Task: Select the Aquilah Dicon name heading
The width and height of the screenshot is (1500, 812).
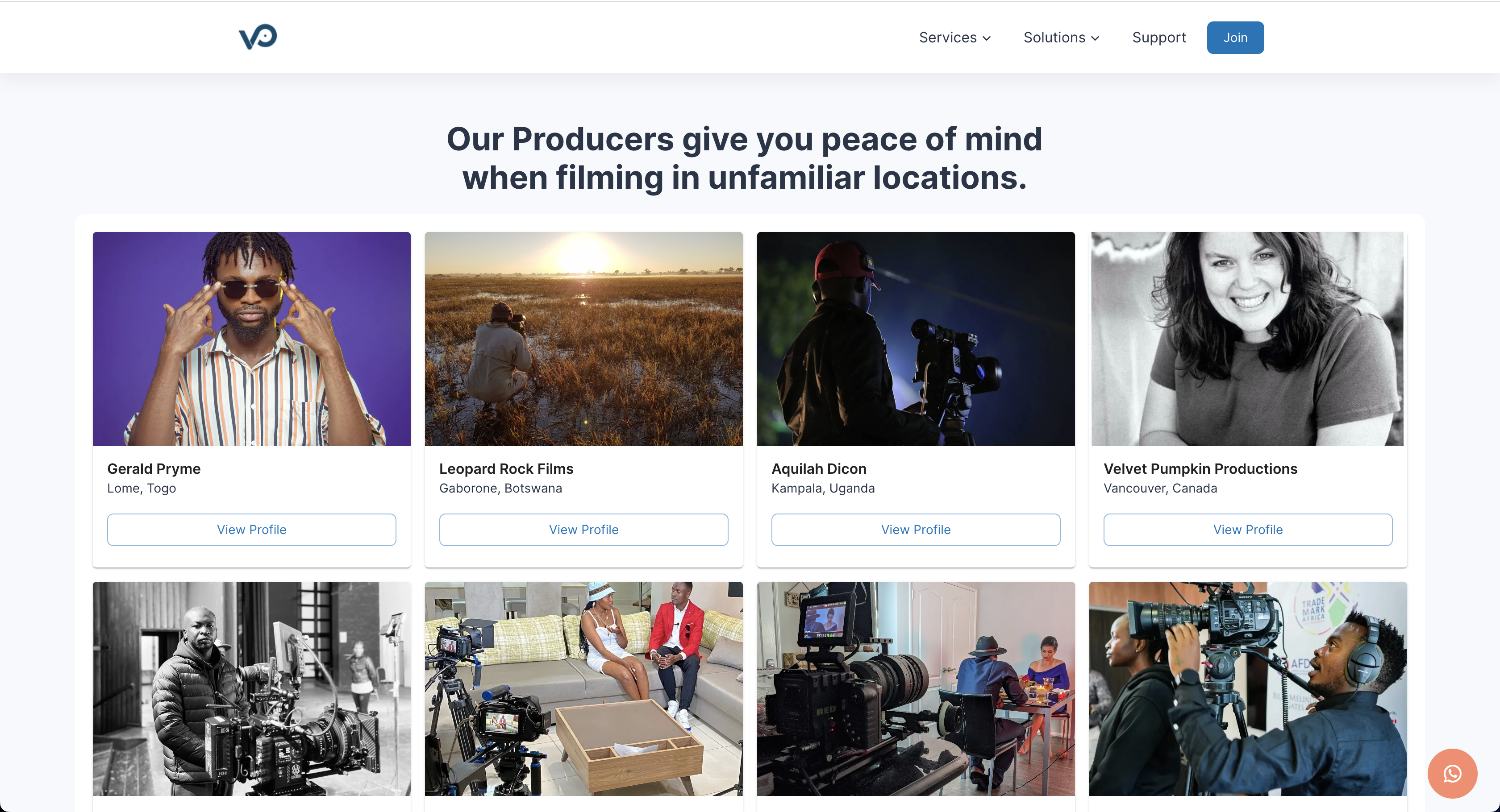Action: click(819, 469)
